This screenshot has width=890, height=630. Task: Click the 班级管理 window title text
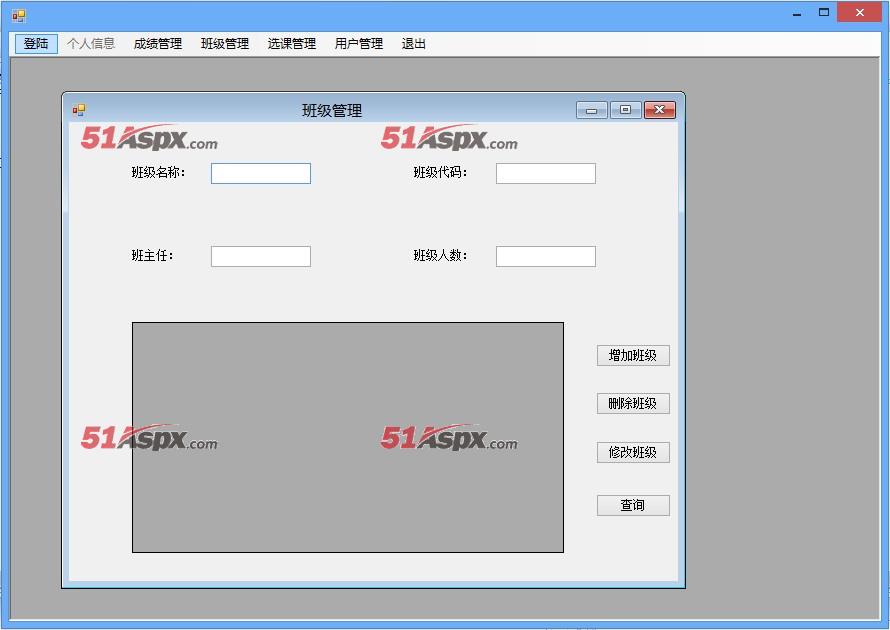332,111
